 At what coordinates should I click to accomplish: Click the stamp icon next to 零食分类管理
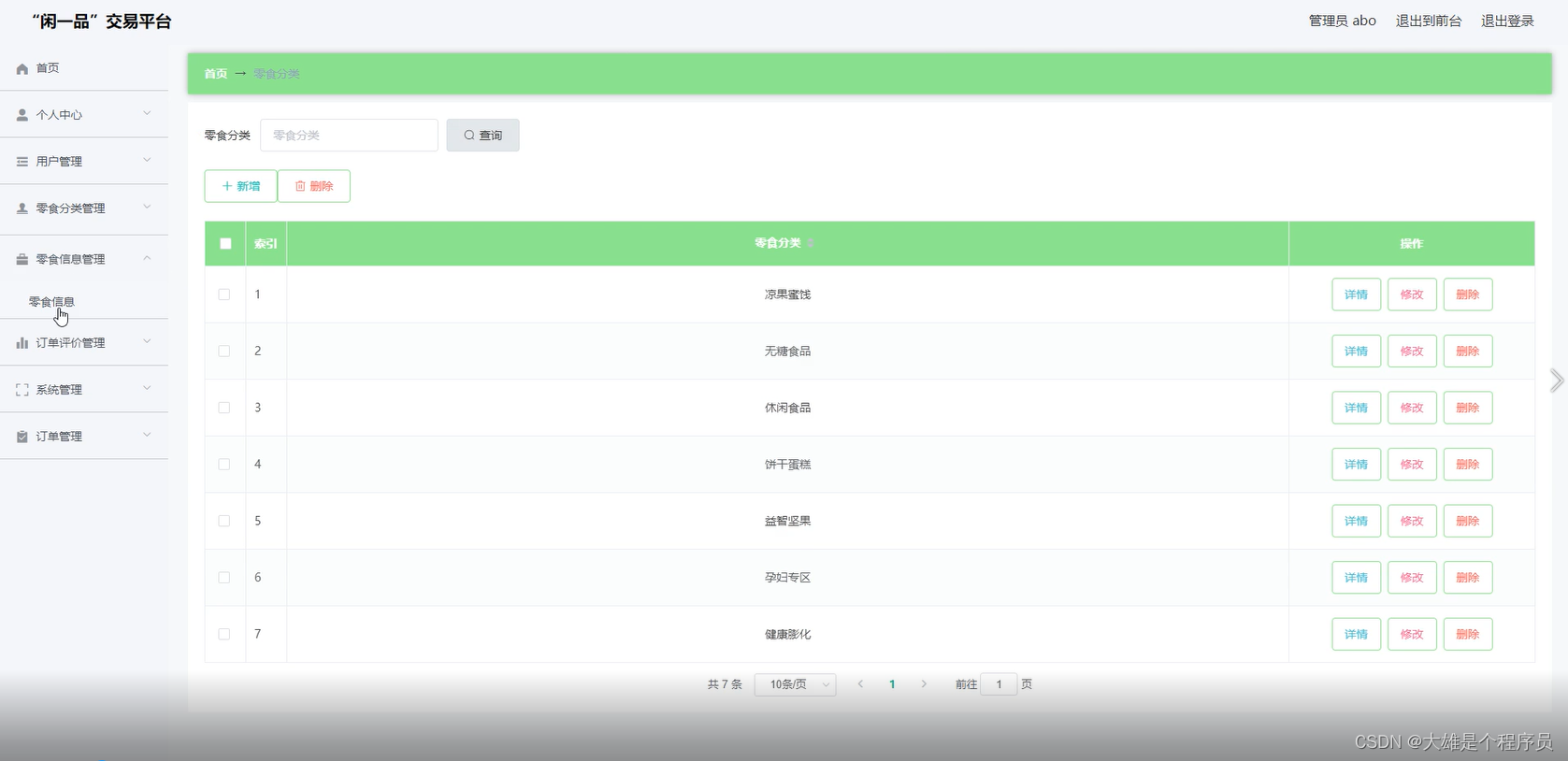[x=22, y=208]
